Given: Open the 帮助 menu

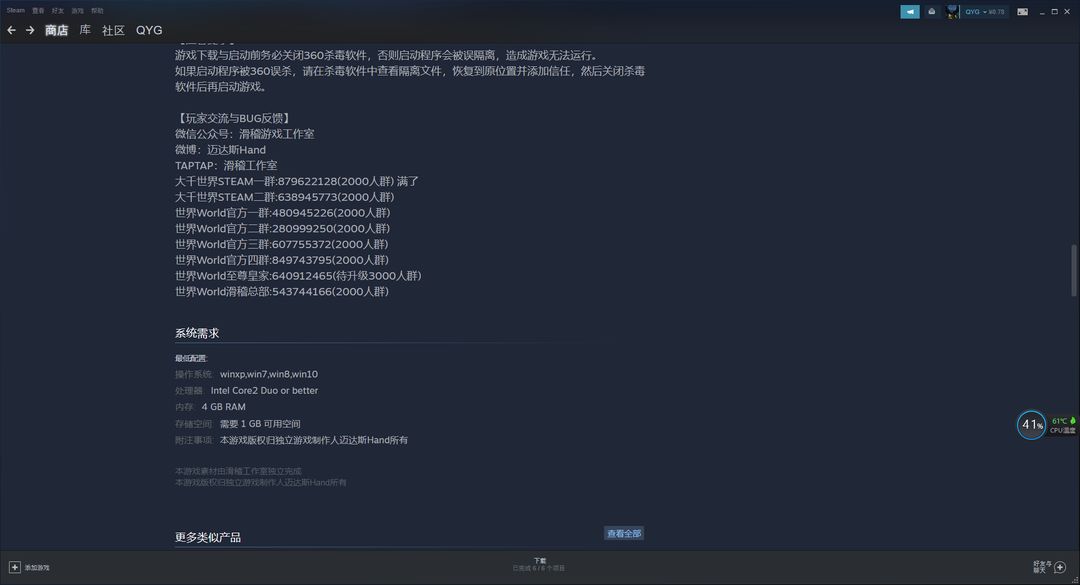Looking at the screenshot, I should coord(97,10).
